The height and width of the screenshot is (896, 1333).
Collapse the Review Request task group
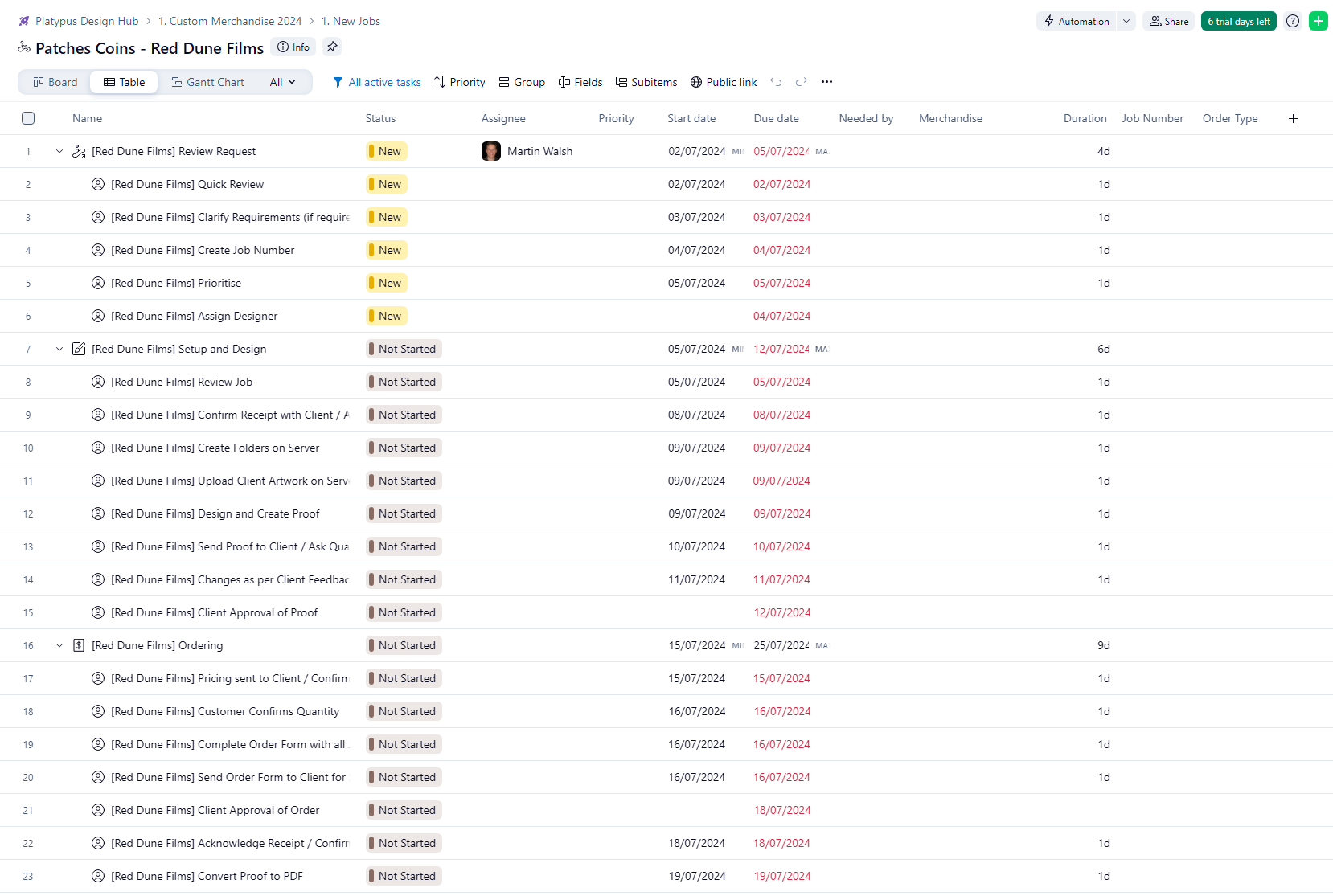(x=59, y=152)
